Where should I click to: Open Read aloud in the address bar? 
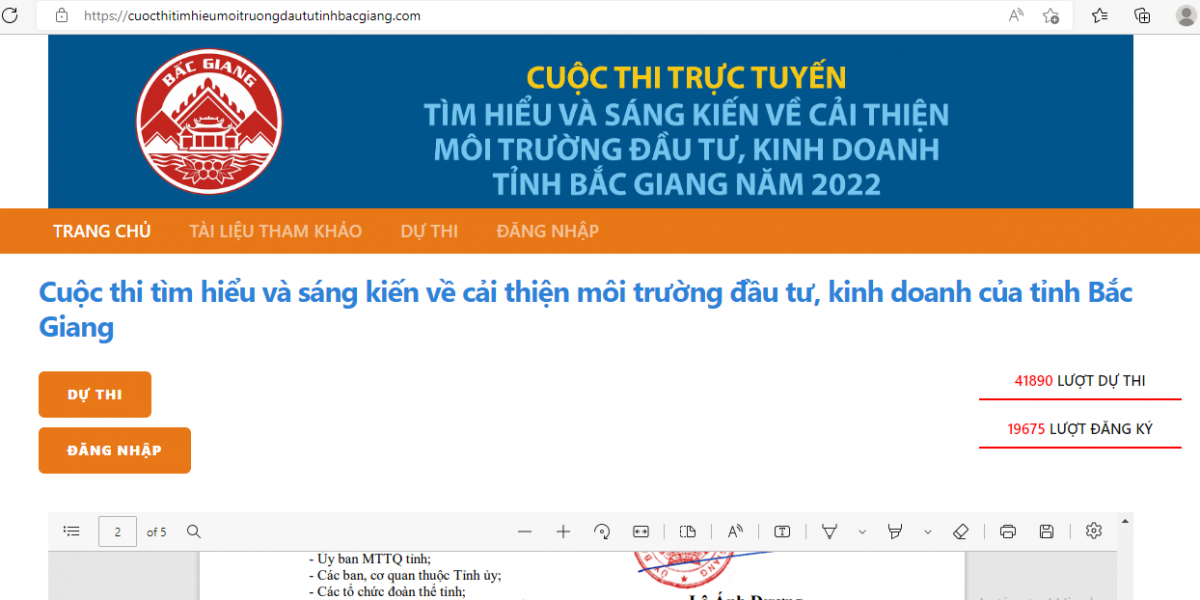coord(1016,15)
